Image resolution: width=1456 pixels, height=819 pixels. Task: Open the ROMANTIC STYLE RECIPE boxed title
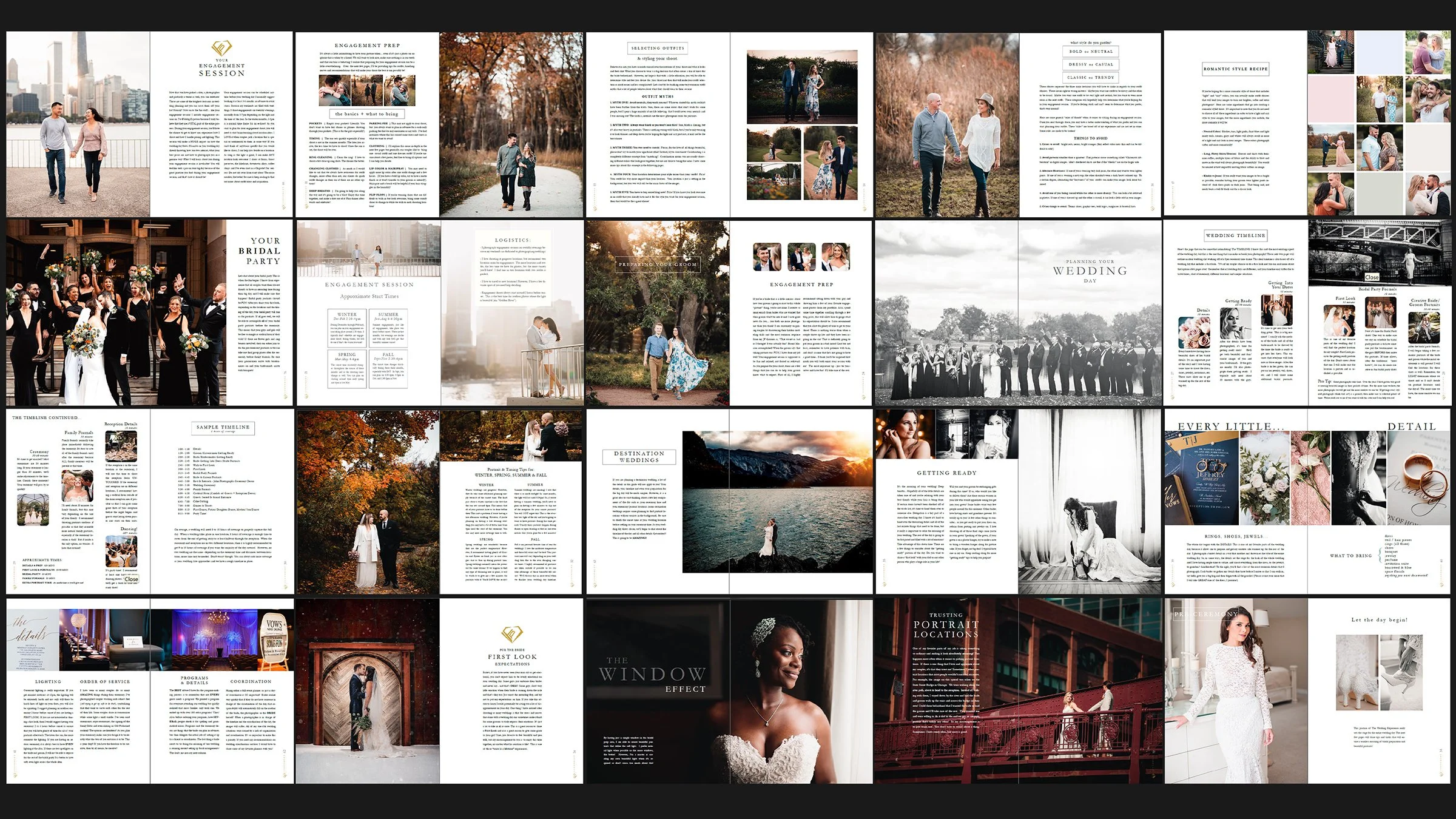pos(1235,69)
